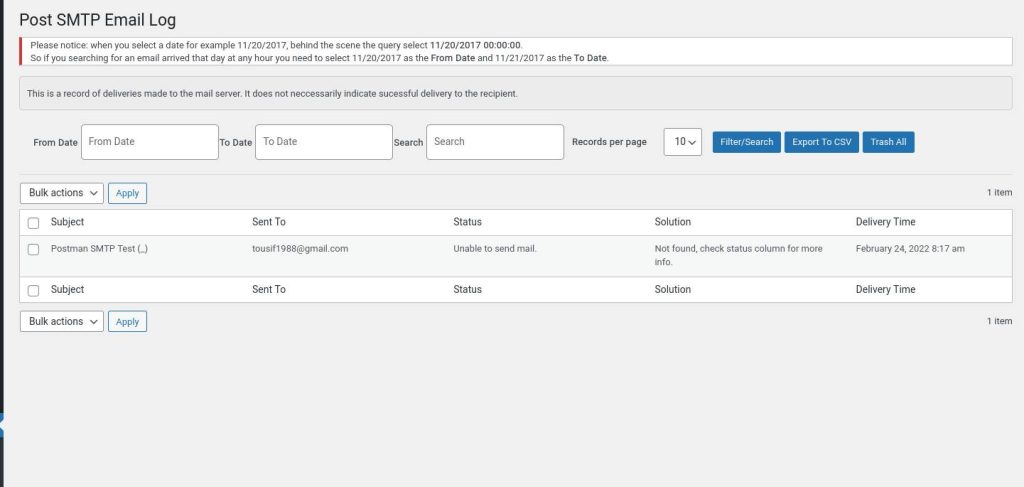Expand the Records per page selector

682,142
